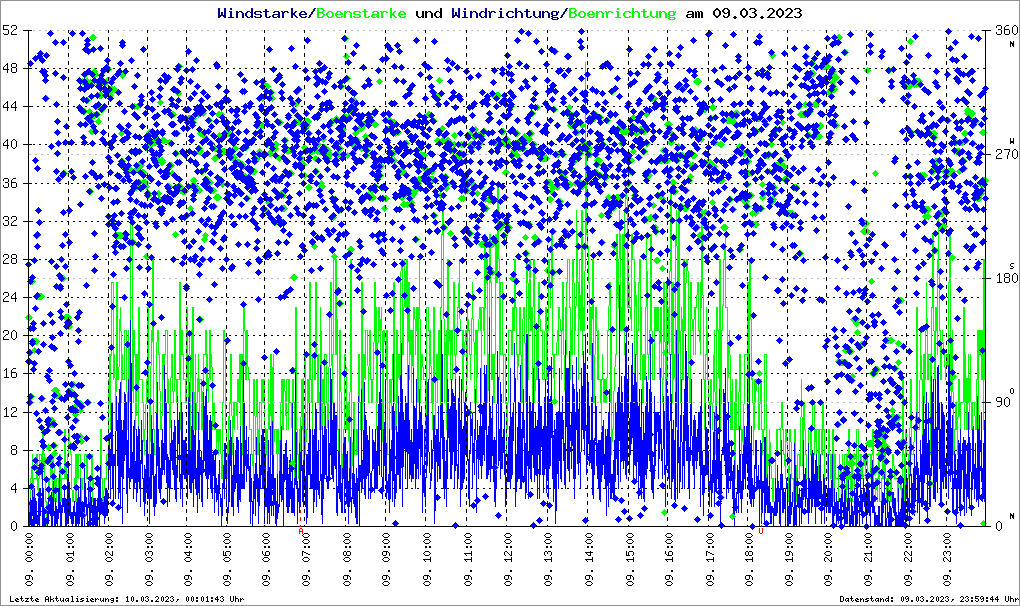Click the time label "09. 08:00"

pyautogui.click(x=348, y=559)
